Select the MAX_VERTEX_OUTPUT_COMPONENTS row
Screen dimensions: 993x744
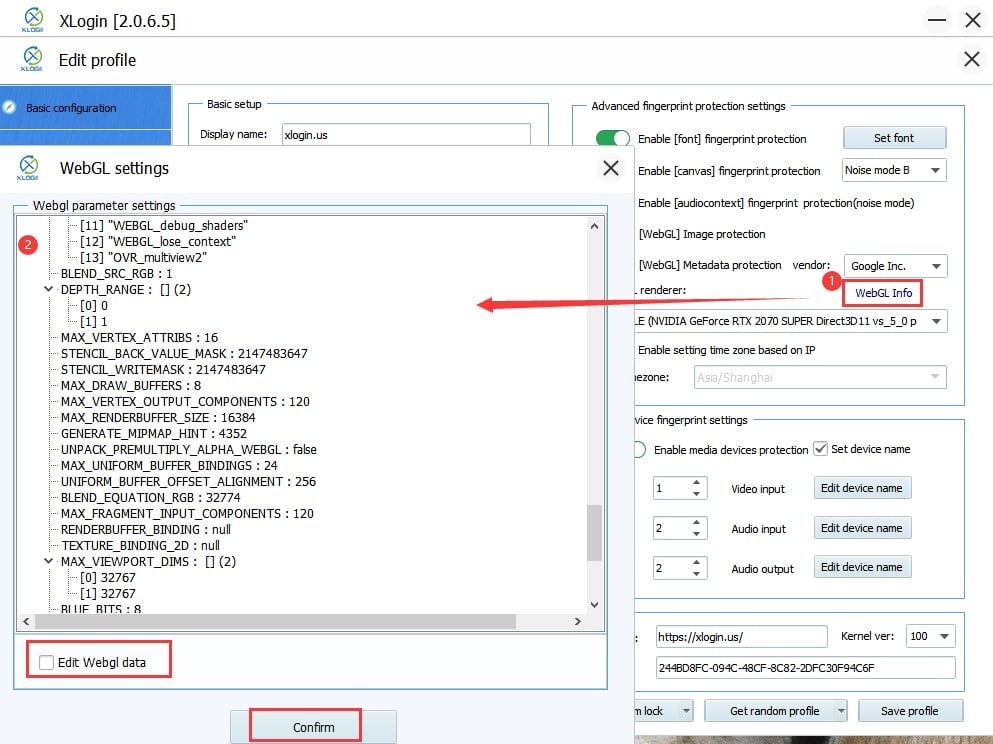(x=186, y=401)
